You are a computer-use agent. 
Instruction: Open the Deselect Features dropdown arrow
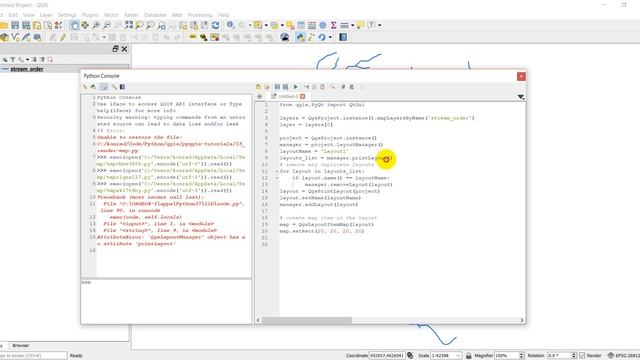point(282,25)
